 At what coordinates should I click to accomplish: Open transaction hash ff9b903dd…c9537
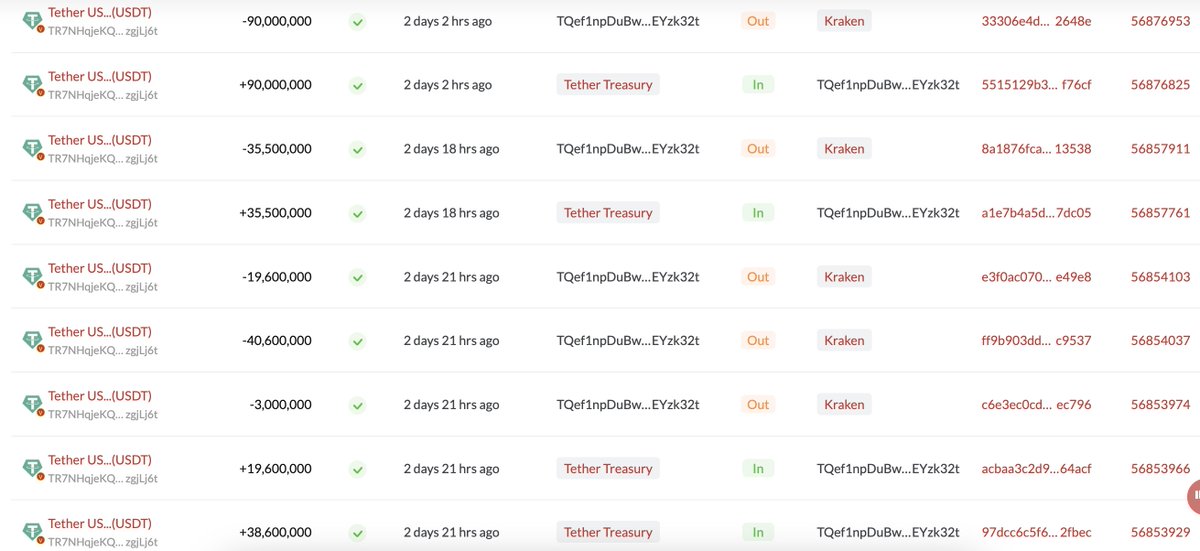(x=1036, y=341)
